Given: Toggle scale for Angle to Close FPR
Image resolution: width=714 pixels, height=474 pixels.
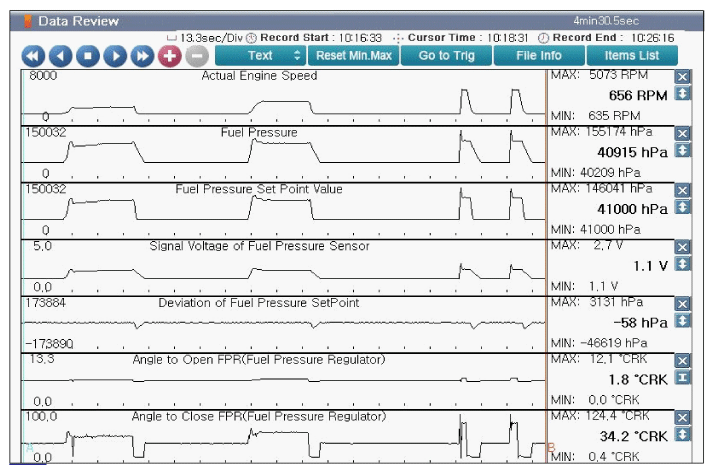Looking at the screenshot, I should [x=683, y=434].
